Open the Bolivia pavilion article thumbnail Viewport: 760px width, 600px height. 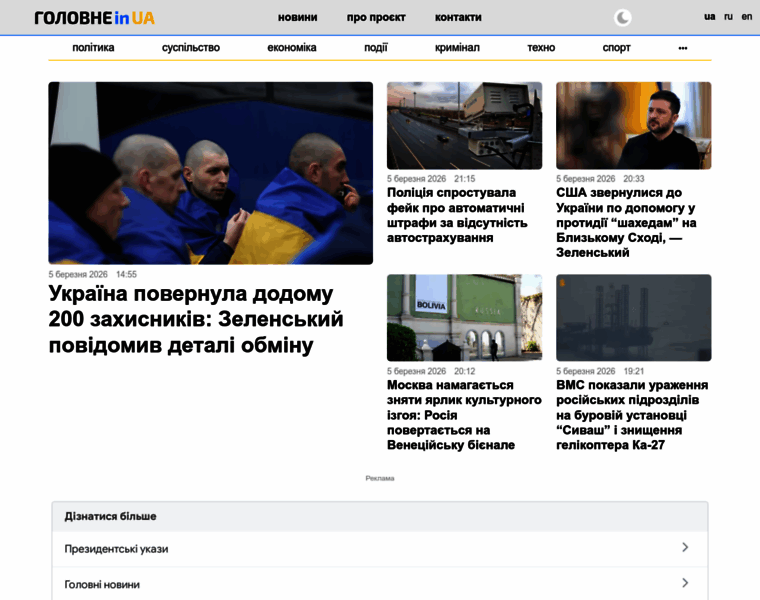coord(464,318)
